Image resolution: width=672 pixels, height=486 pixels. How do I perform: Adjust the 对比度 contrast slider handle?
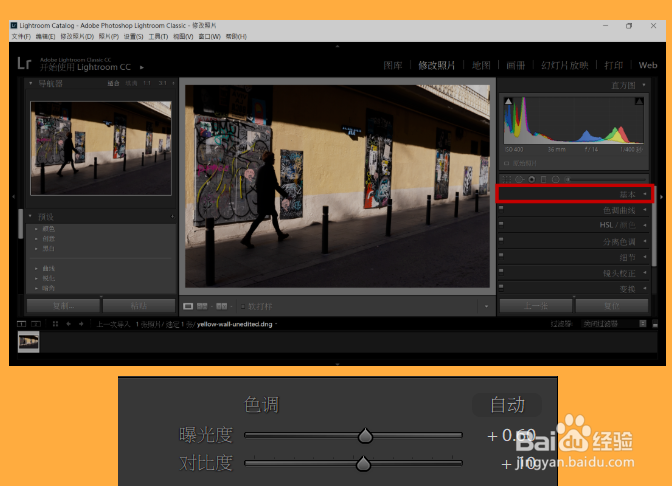point(363,463)
